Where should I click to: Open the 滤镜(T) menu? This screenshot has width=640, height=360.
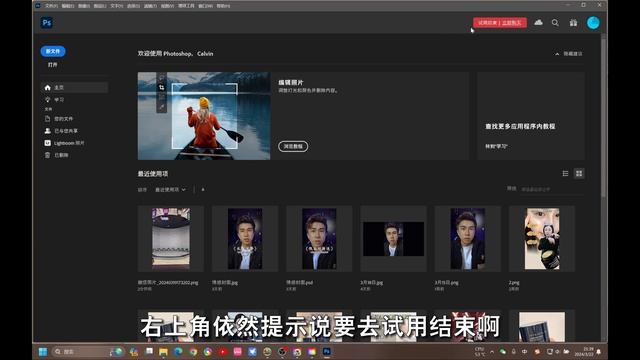pyautogui.click(x=150, y=6)
